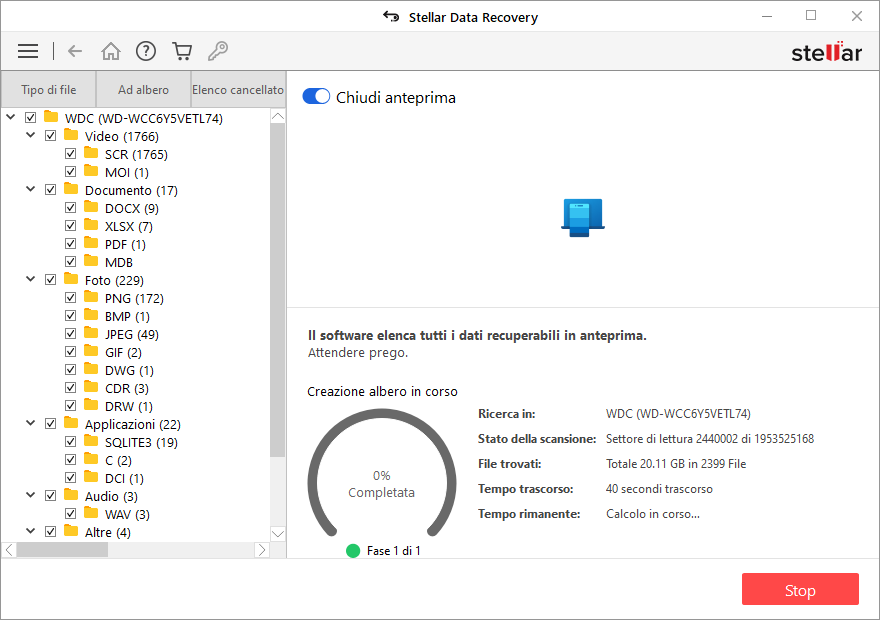Click the SCR folder icon
Image resolution: width=880 pixels, height=620 pixels.
pos(91,153)
